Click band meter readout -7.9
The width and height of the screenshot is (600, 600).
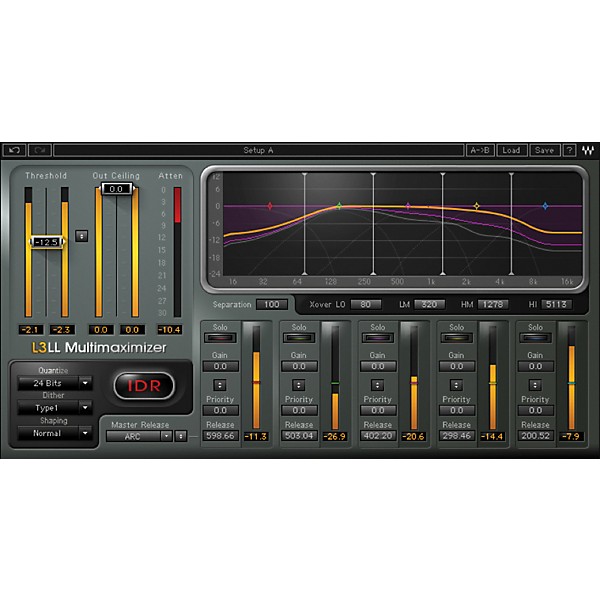point(571,436)
